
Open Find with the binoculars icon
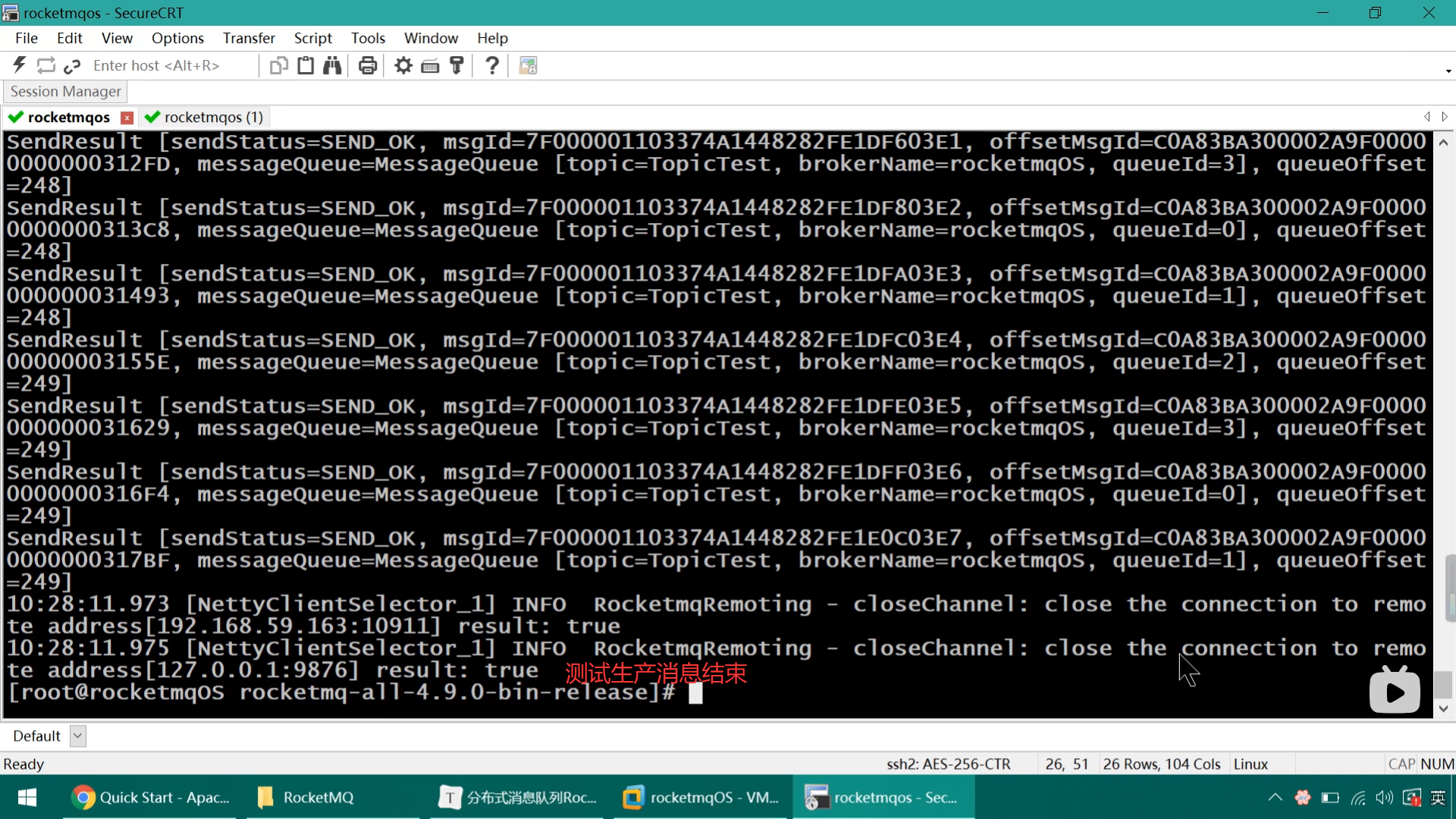(x=332, y=65)
